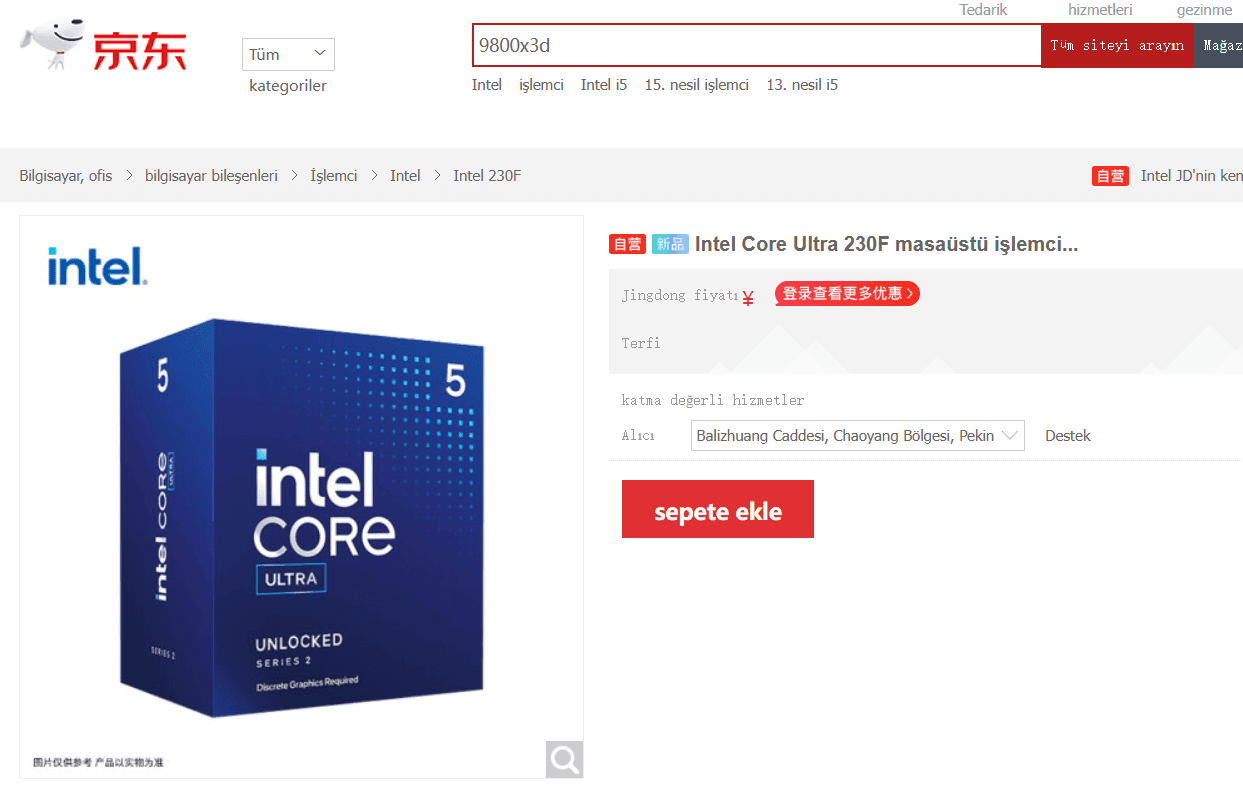Open the image magnifier icon
The image size is (1243, 789).
pyautogui.click(x=564, y=759)
